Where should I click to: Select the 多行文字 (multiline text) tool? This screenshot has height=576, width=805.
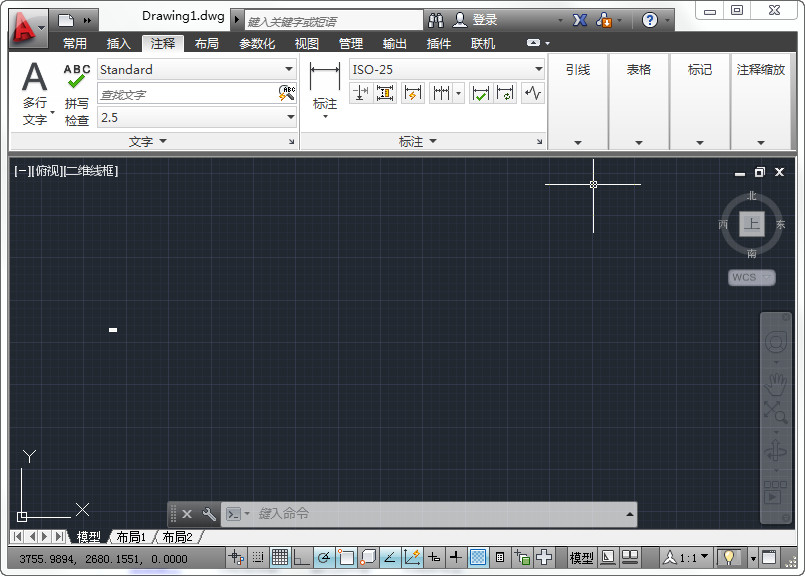[x=35, y=93]
